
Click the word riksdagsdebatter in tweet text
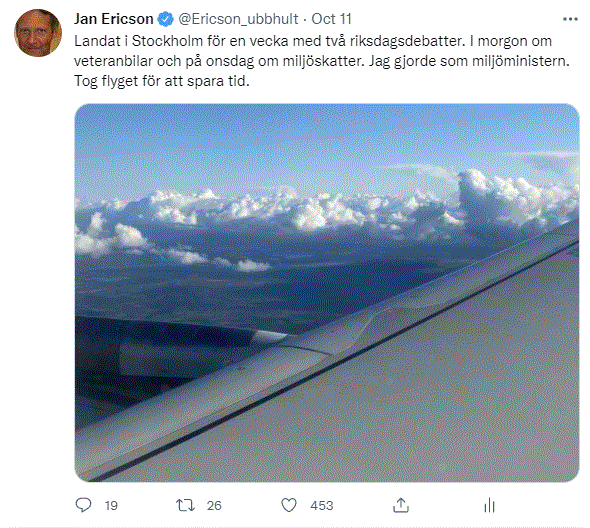(x=406, y=41)
